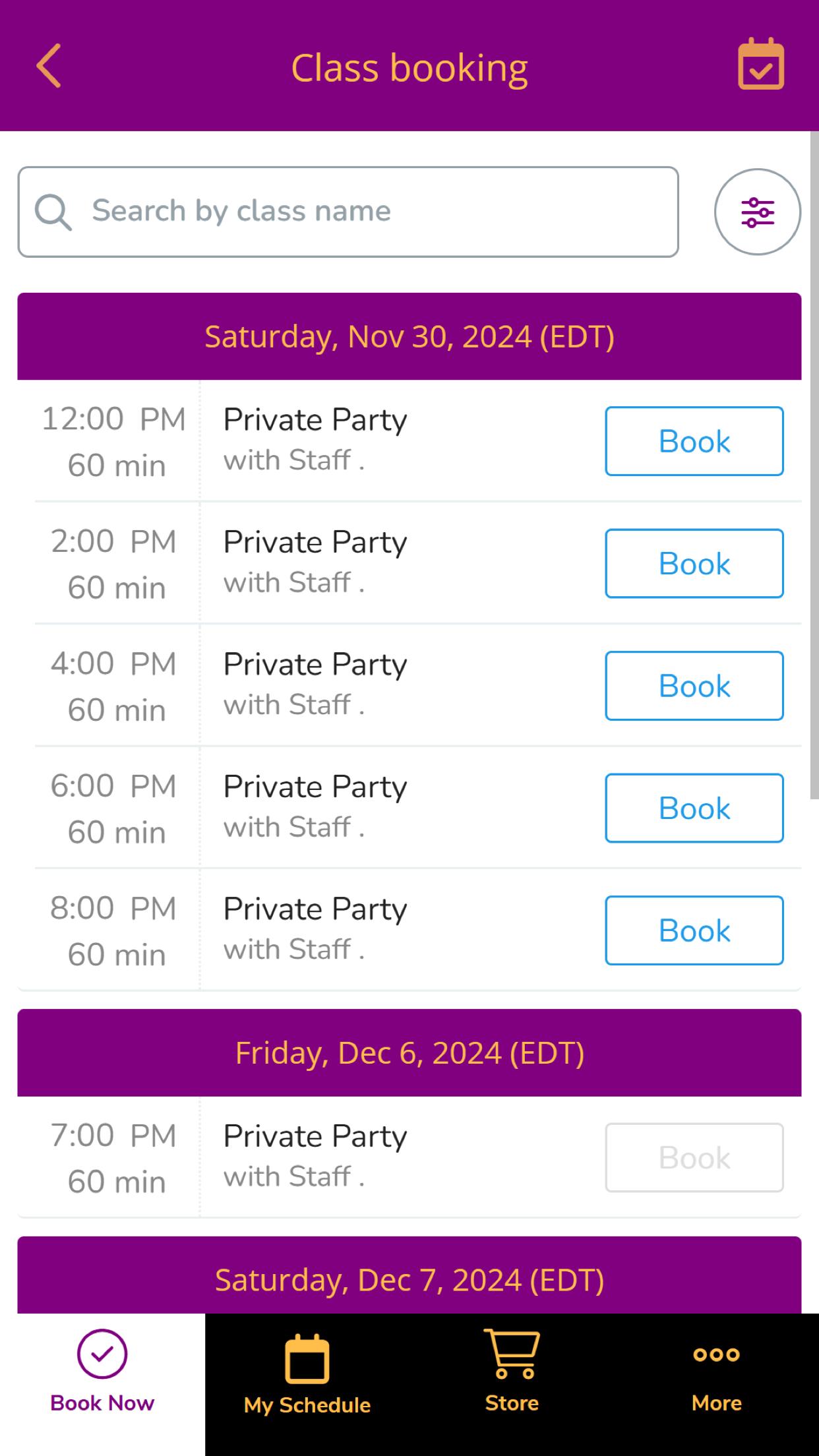The height and width of the screenshot is (1456, 819).
Task: Click the magnifying glass search icon
Action: click(53, 212)
